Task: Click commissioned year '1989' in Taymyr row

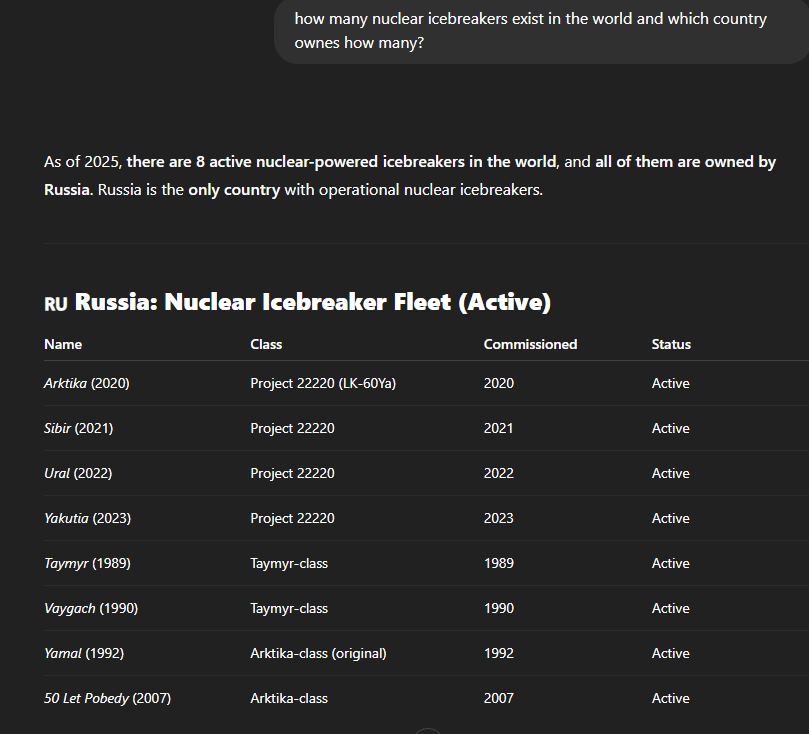Action: pyautogui.click(x=499, y=563)
